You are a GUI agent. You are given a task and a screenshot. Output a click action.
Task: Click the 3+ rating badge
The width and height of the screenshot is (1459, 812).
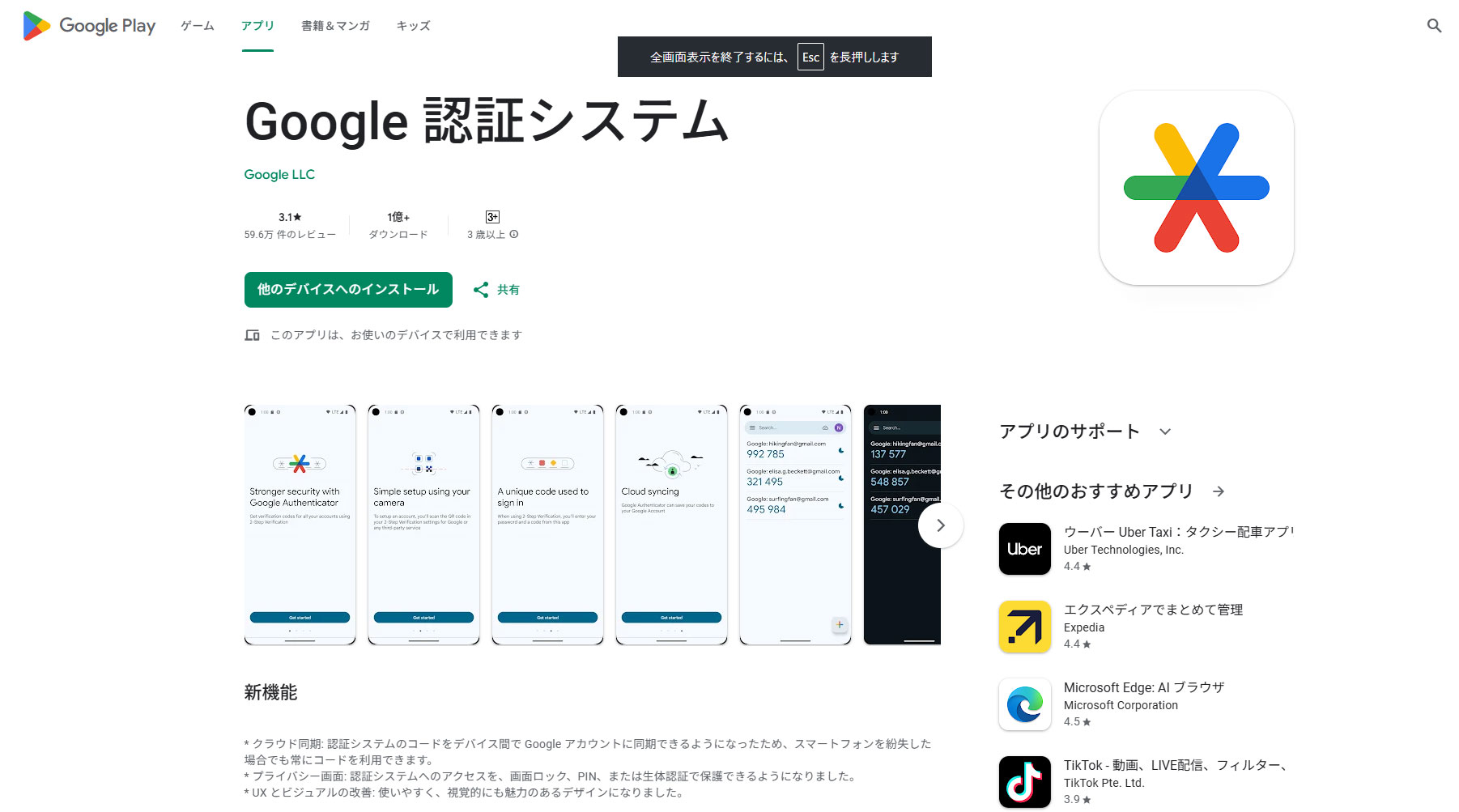coord(492,217)
